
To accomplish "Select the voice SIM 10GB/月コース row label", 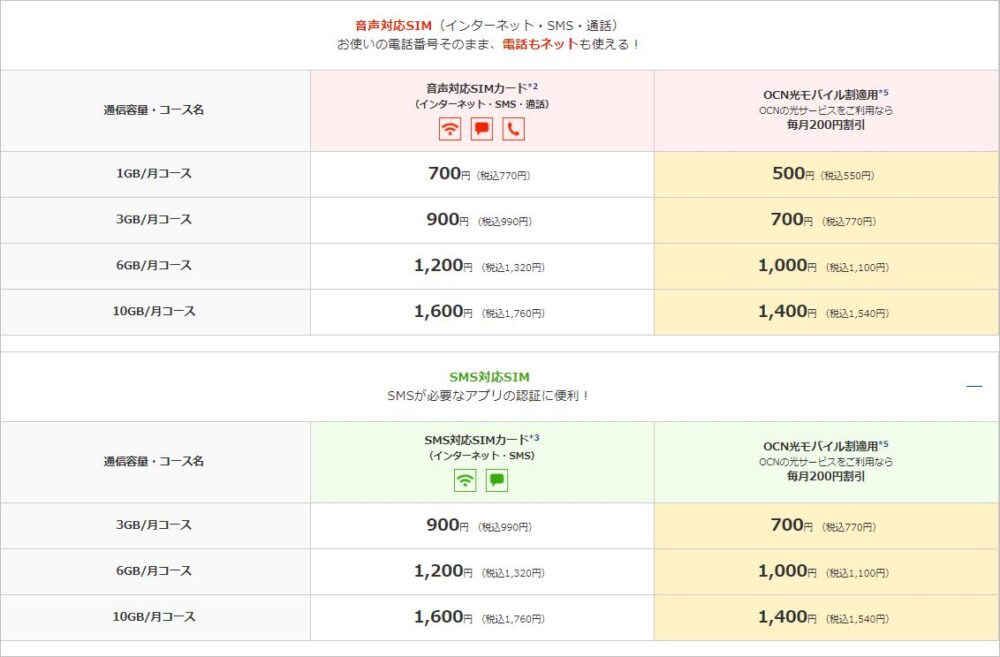I will [153, 312].
